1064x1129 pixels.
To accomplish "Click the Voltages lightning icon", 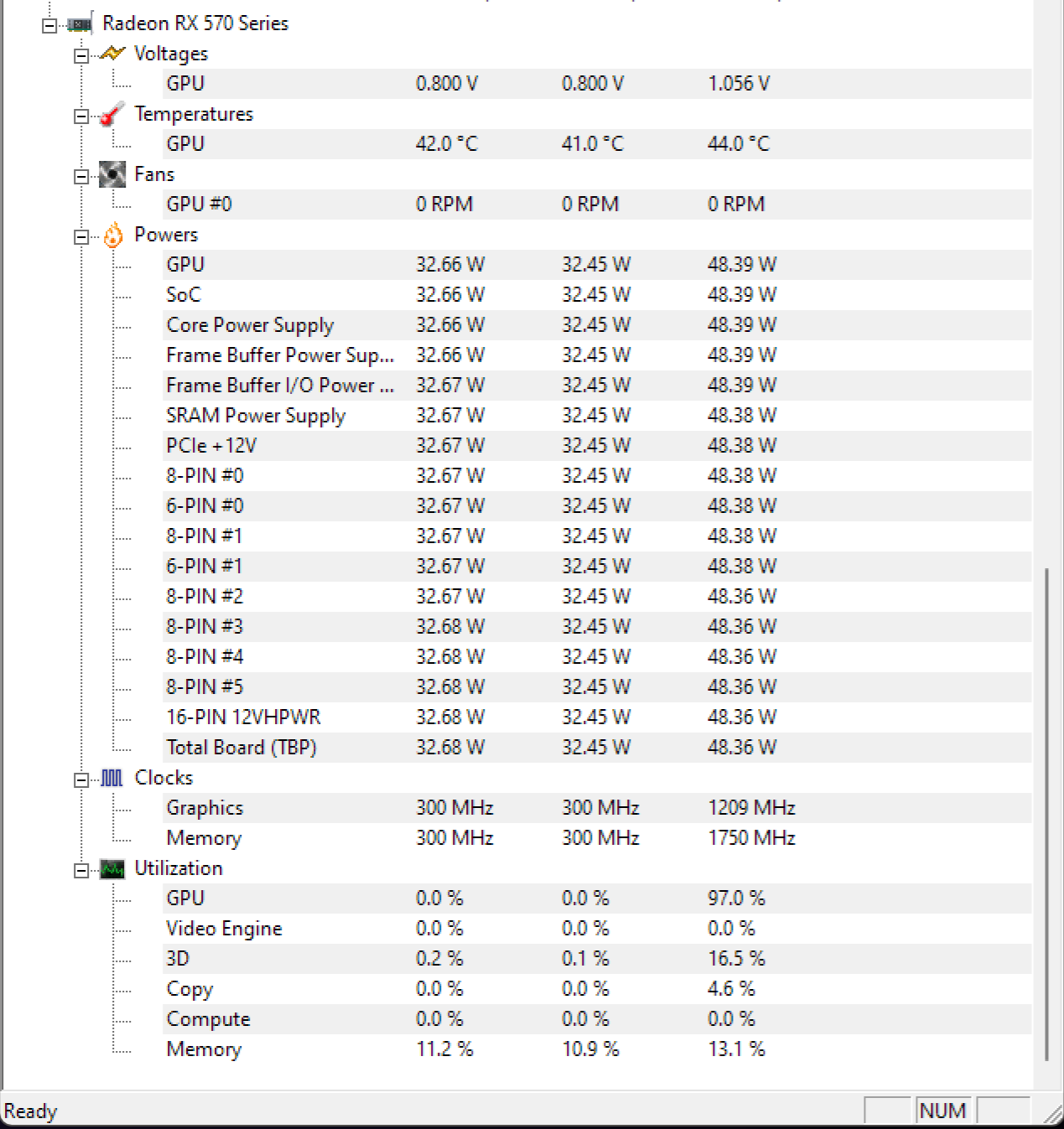I will (x=112, y=54).
